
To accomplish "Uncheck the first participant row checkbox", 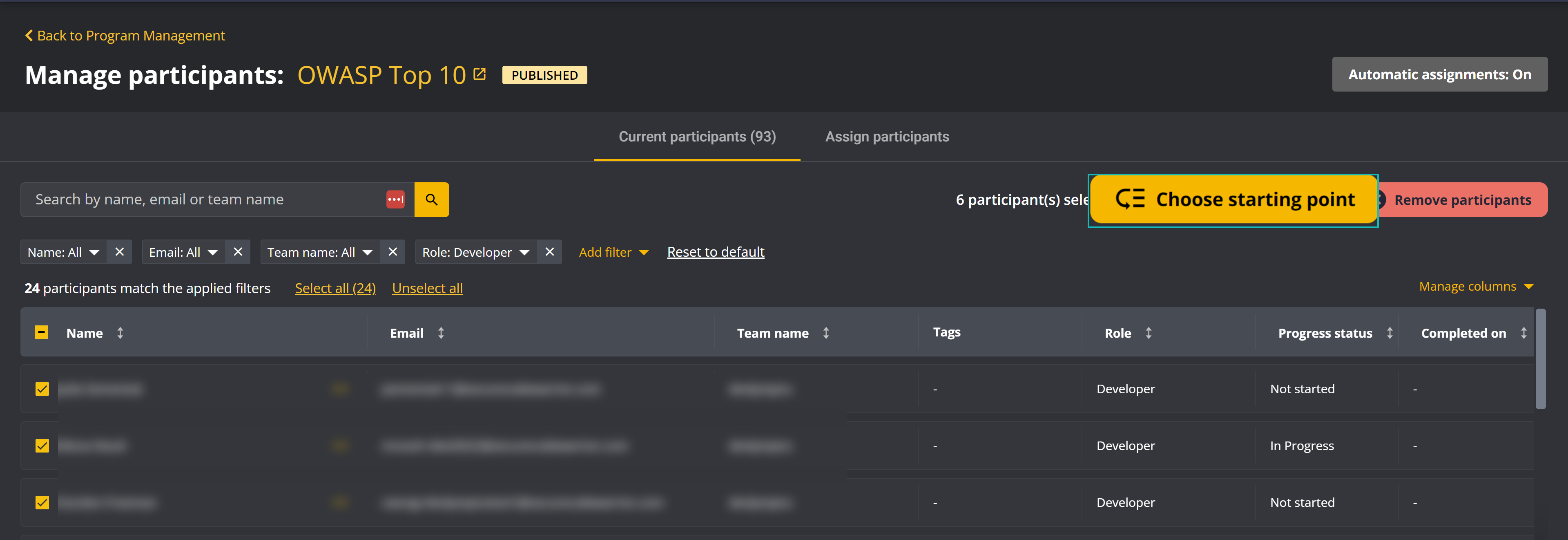I will pos(42,388).
